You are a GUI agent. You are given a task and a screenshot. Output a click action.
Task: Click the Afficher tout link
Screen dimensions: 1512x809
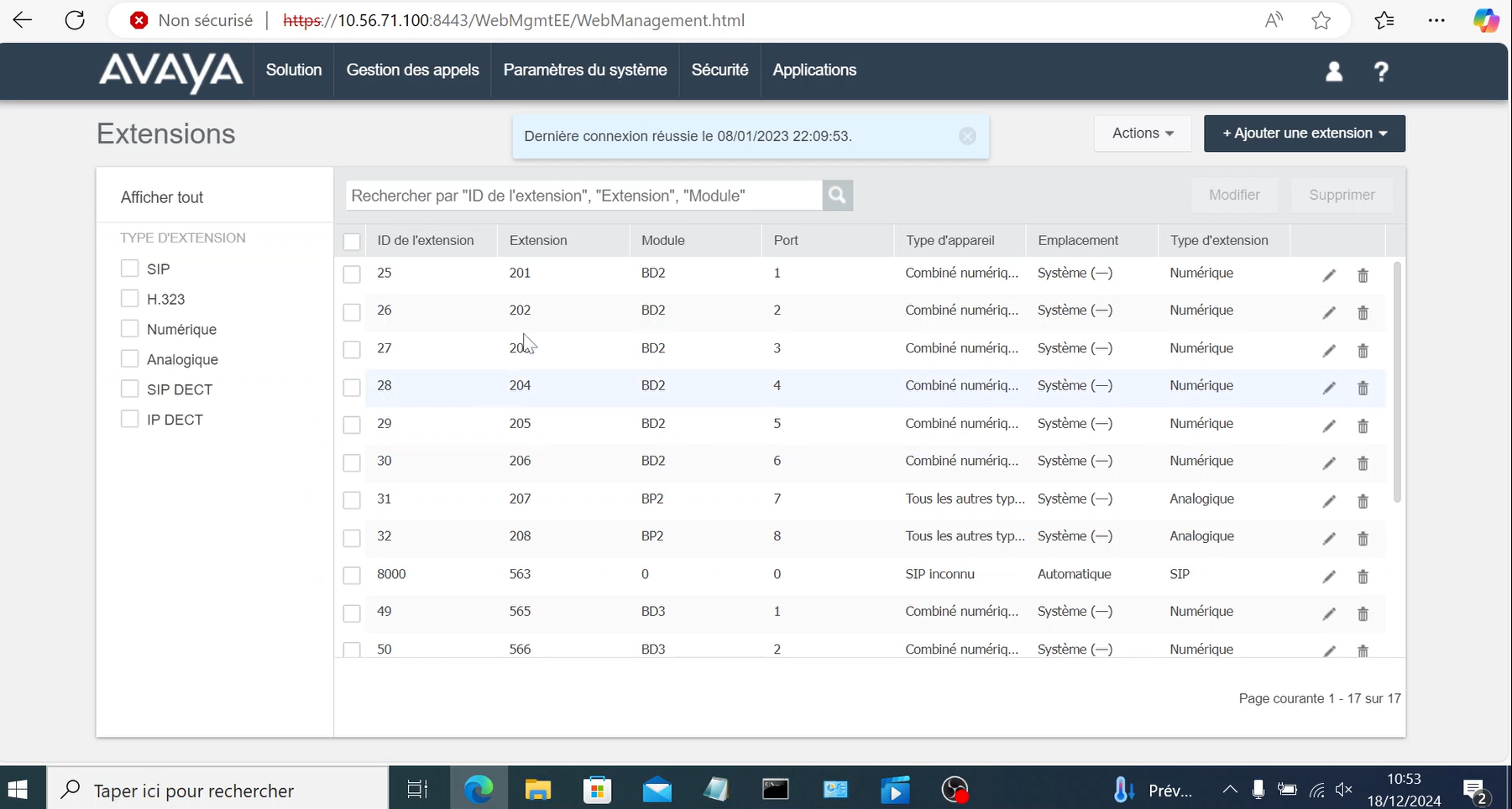[x=162, y=197]
